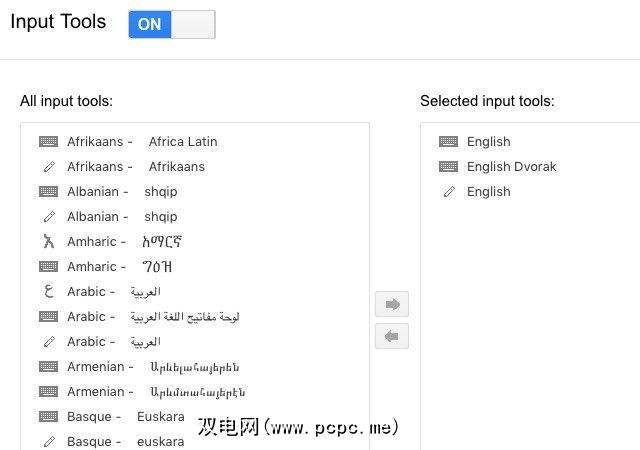Select Amharic transliteration entry text
This screenshot has width=640, height=450.
click(124, 242)
